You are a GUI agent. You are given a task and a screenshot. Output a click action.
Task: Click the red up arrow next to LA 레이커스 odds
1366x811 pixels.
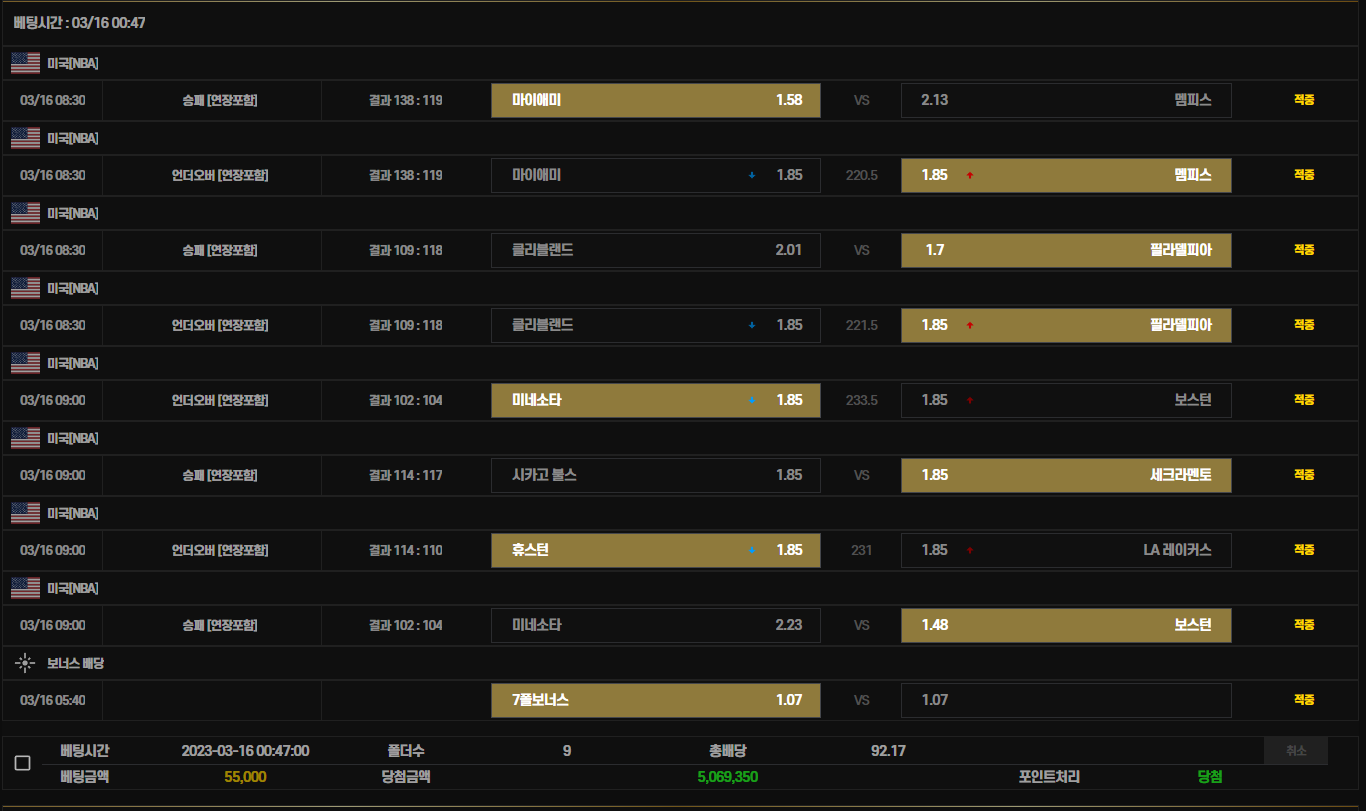[x=969, y=550]
